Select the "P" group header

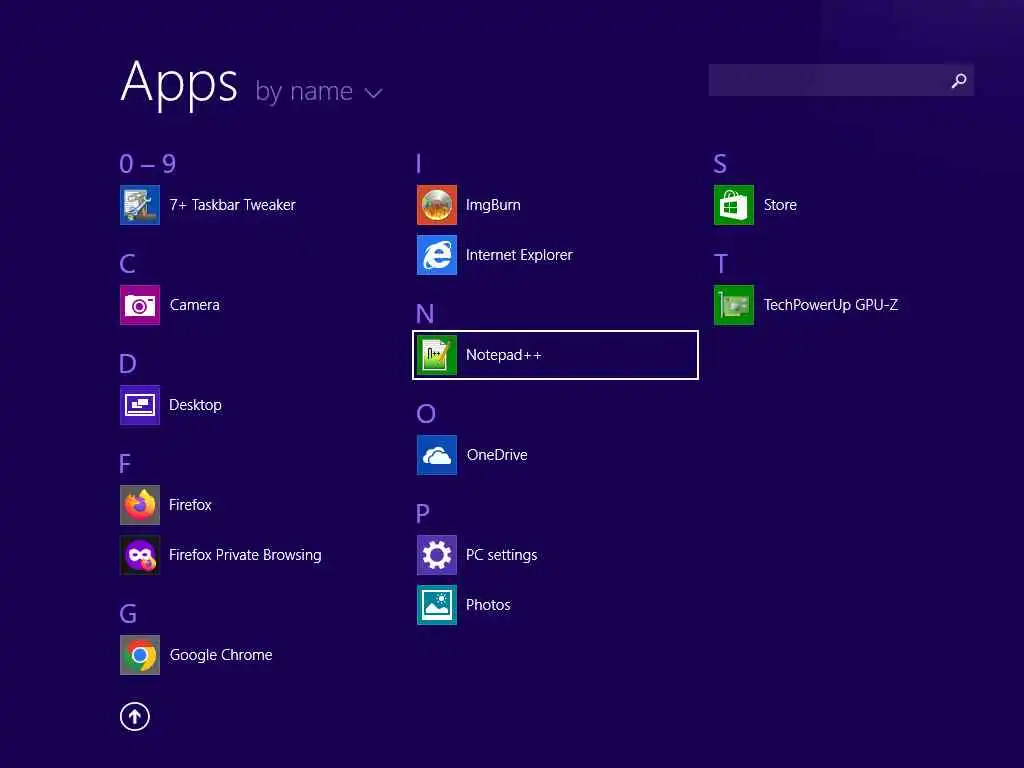[x=423, y=514]
